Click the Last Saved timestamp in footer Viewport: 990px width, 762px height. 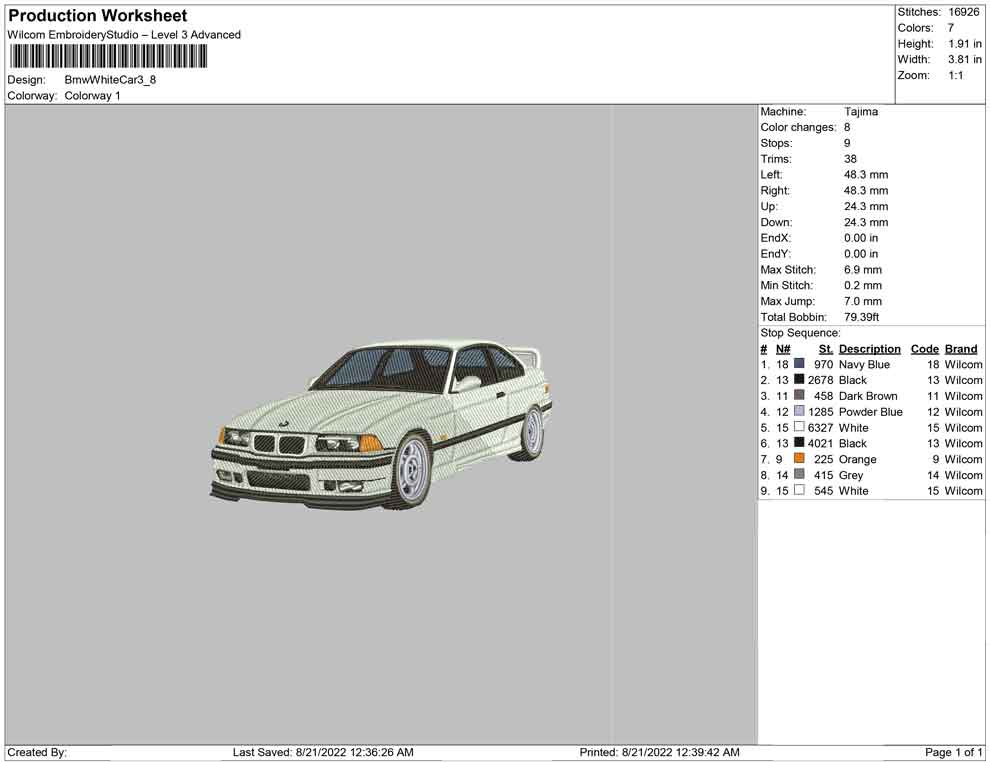tap(323, 752)
